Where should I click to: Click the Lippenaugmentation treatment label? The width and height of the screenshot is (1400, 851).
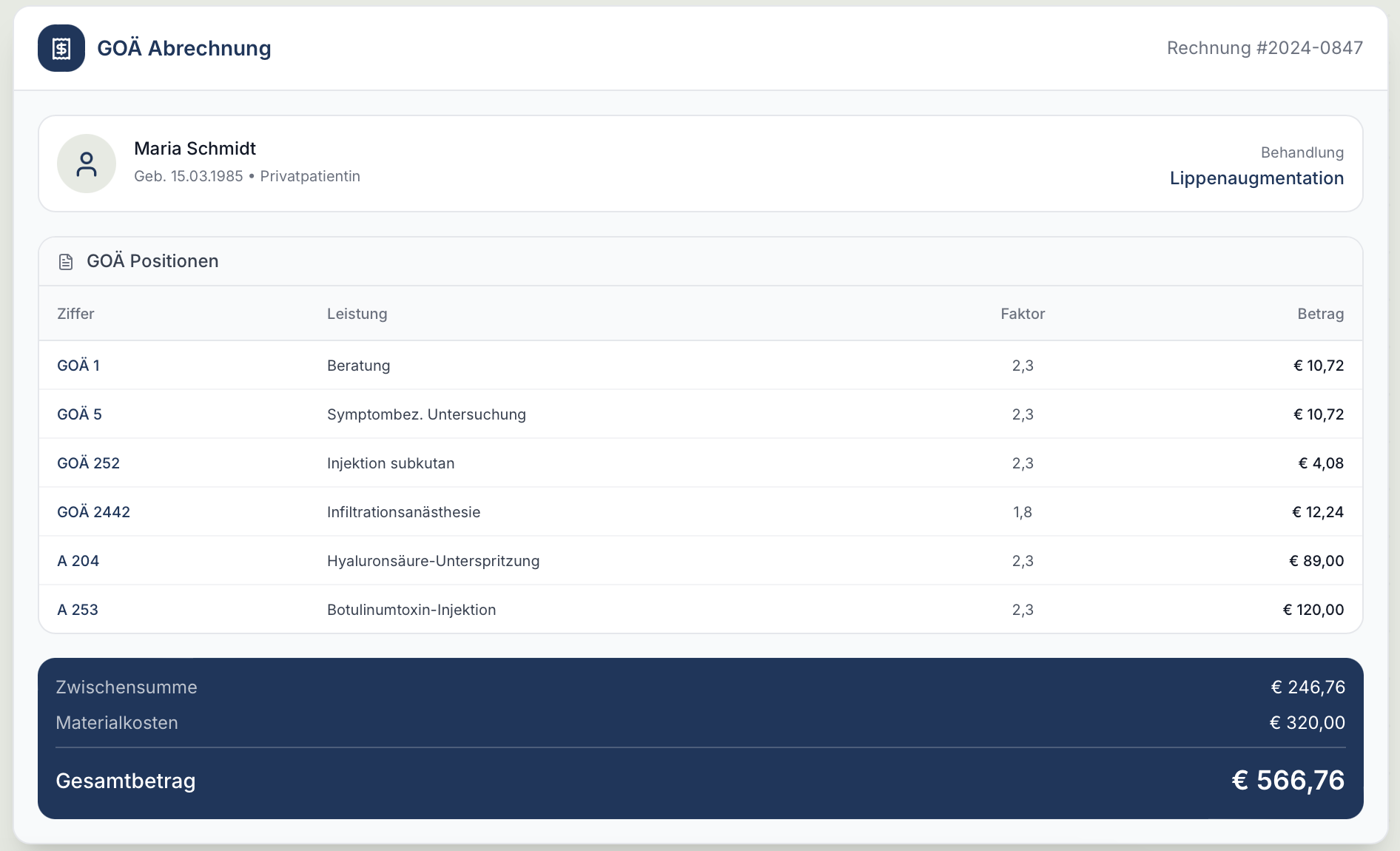1256,178
